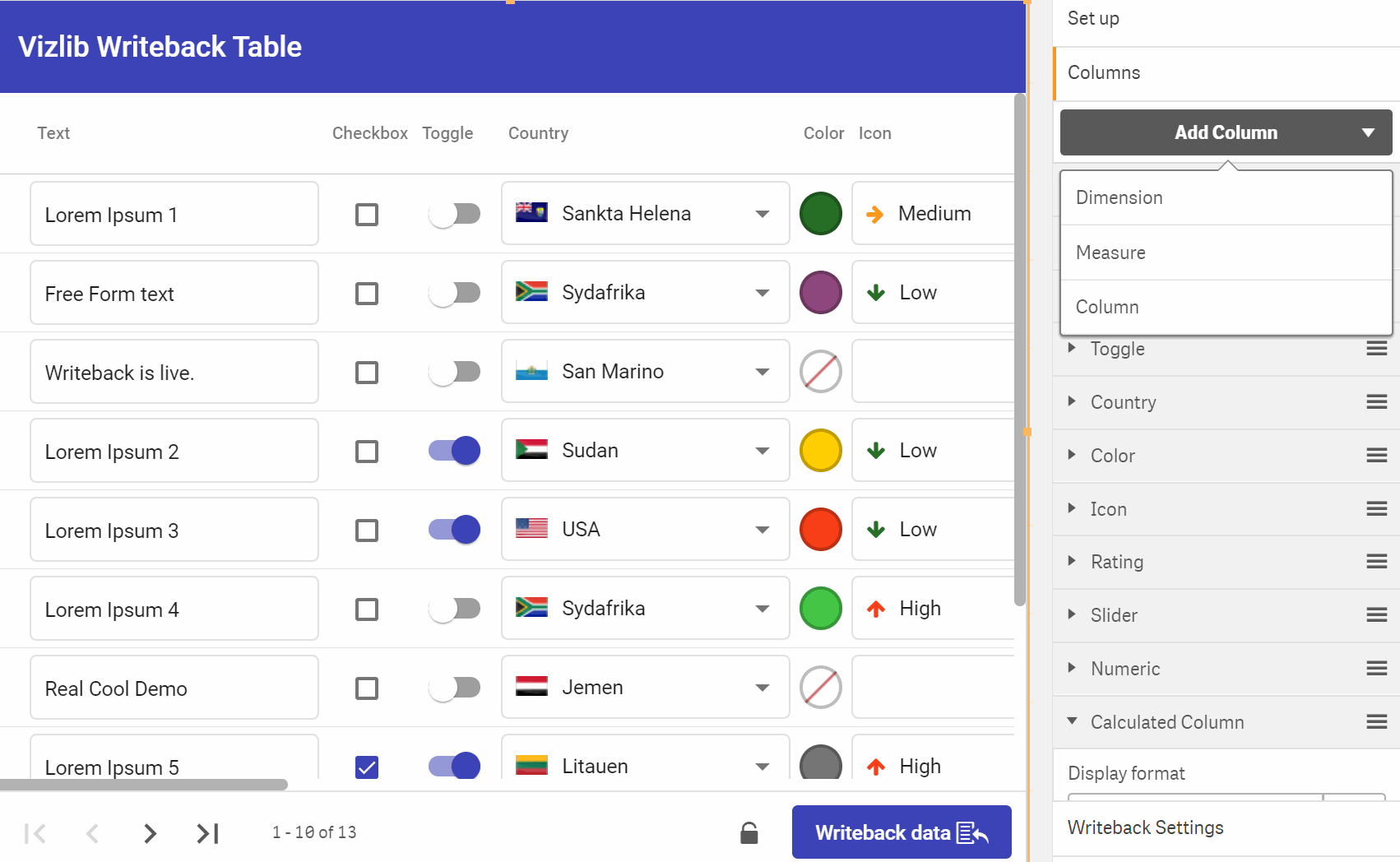Click the High icon cell for Lorem Ipsum 4
This screenshot has width=1400, height=862.
coord(933,609)
